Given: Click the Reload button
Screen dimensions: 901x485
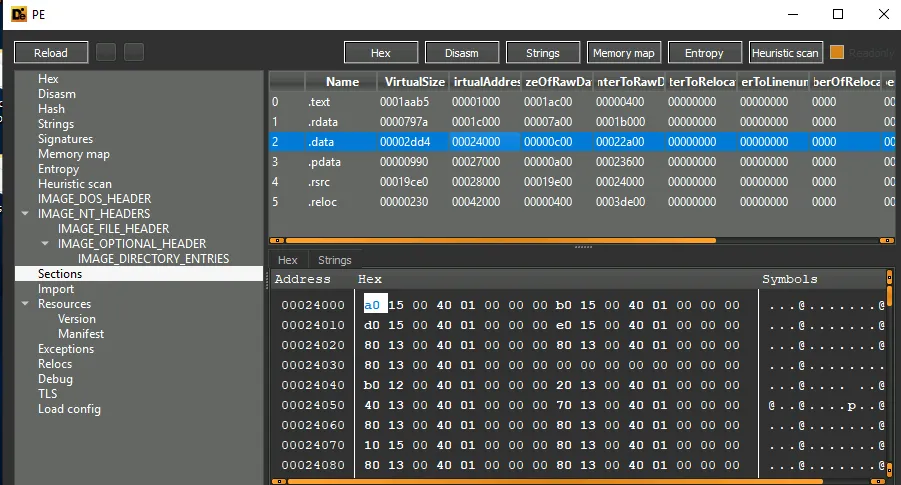Looking at the screenshot, I should pyautogui.click(x=51, y=53).
